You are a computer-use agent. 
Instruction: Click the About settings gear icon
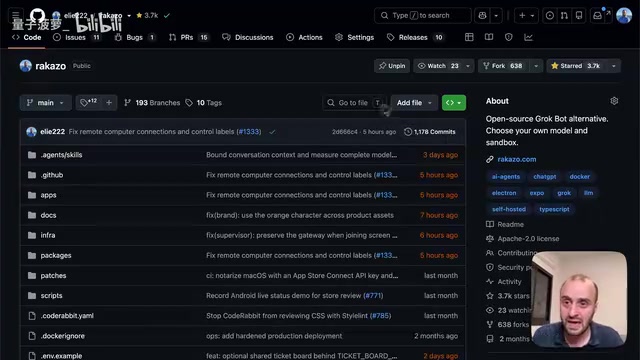pos(614,101)
